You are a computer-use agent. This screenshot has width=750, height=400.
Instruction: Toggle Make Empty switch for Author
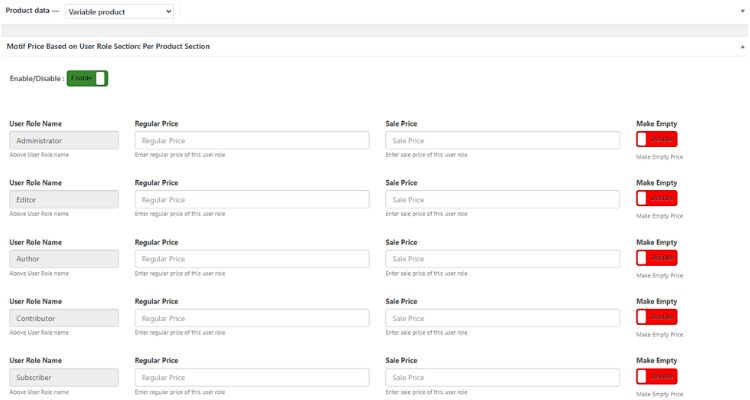pos(656,258)
